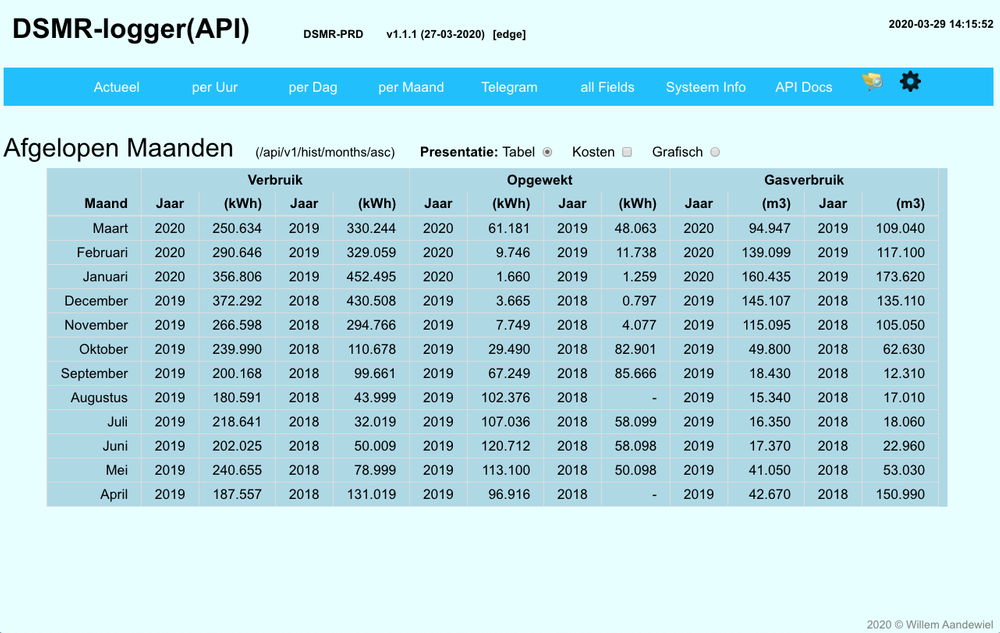Image resolution: width=1000 pixels, height=633 pixels.
Task: Open the Systeem Info tab
Action: [x=705, y=87]
